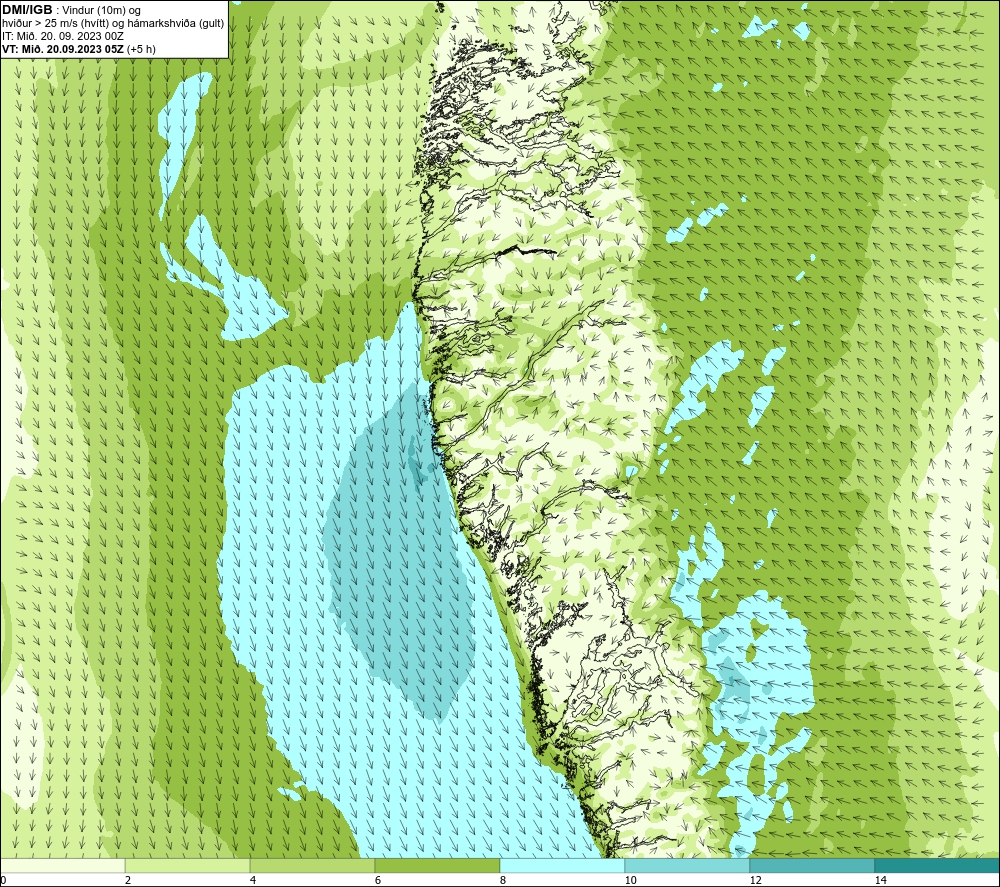Image resolution: width=1000 pixels, height=887 pixels.
Task: Click the legend scale label '6'
Action: click(x=378, y=880)
